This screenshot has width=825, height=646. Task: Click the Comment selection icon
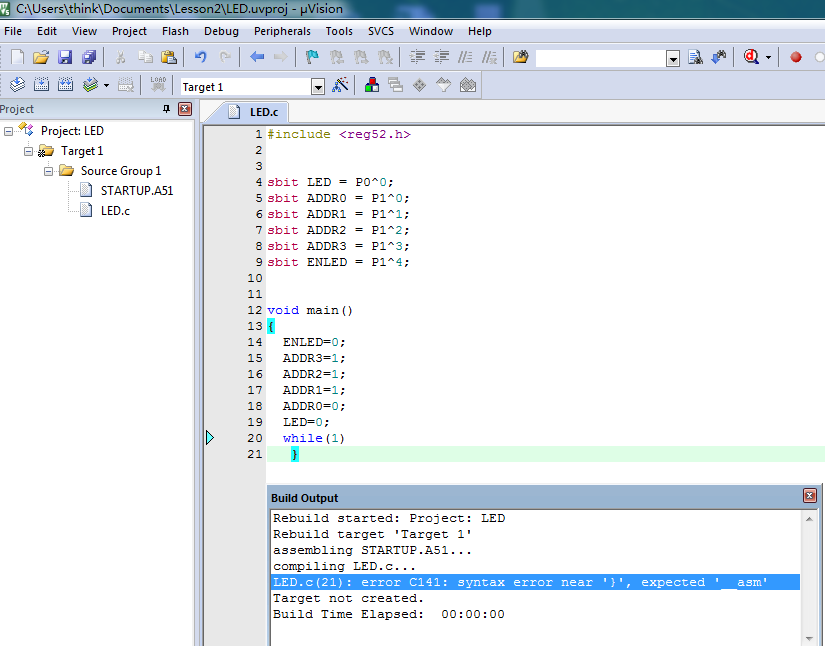[465, 57]
